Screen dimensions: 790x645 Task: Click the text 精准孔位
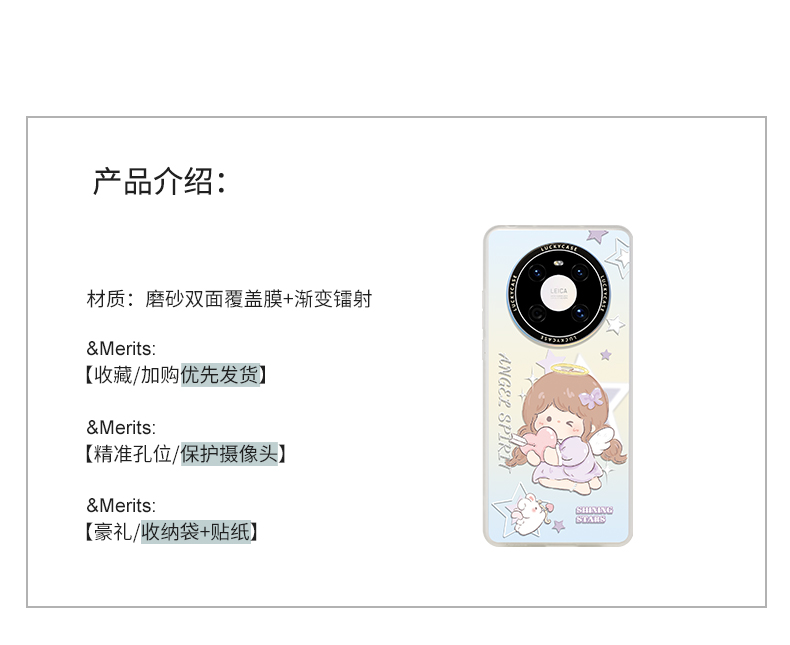pos(133,454)
